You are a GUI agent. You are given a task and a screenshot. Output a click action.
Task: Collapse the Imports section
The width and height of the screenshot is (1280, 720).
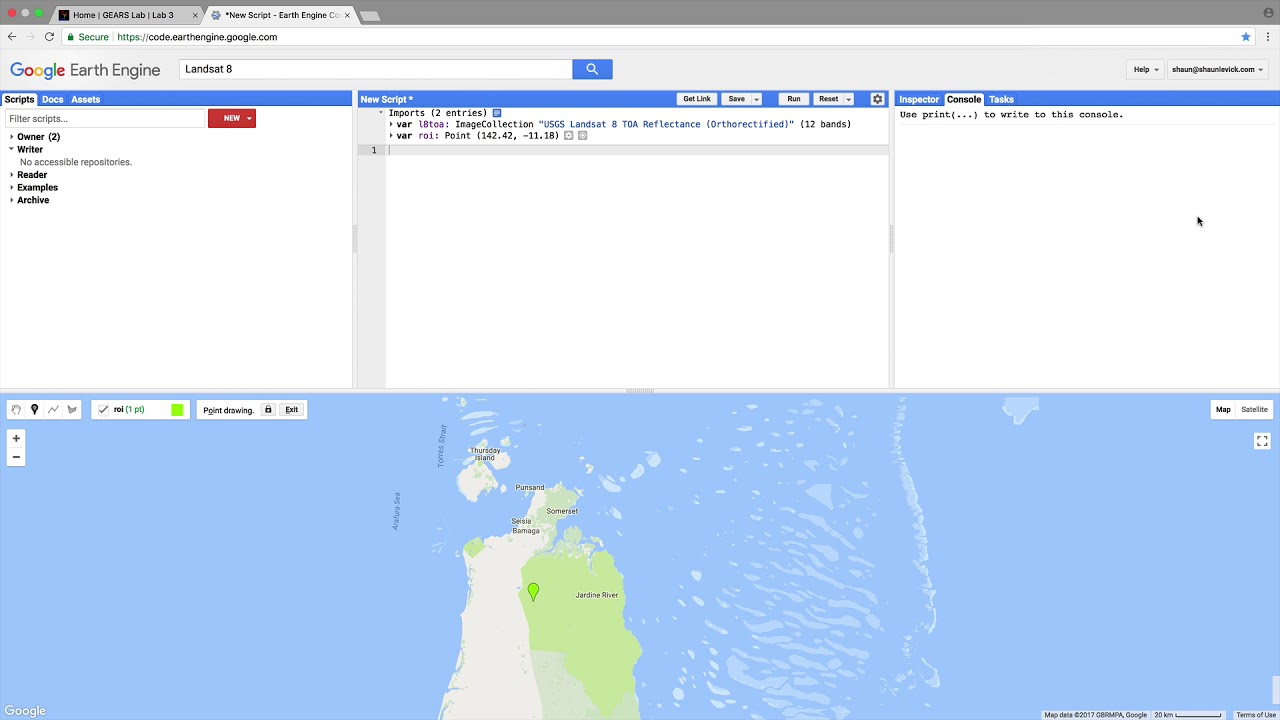click(x=381, y=113)
